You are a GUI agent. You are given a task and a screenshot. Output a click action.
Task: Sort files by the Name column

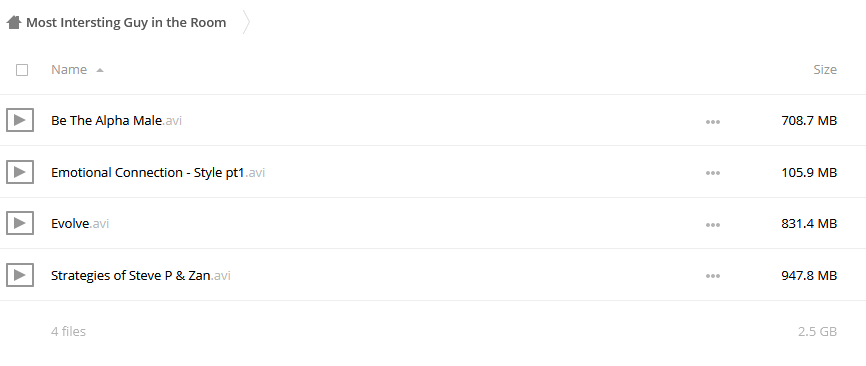(x=69, y=70)
